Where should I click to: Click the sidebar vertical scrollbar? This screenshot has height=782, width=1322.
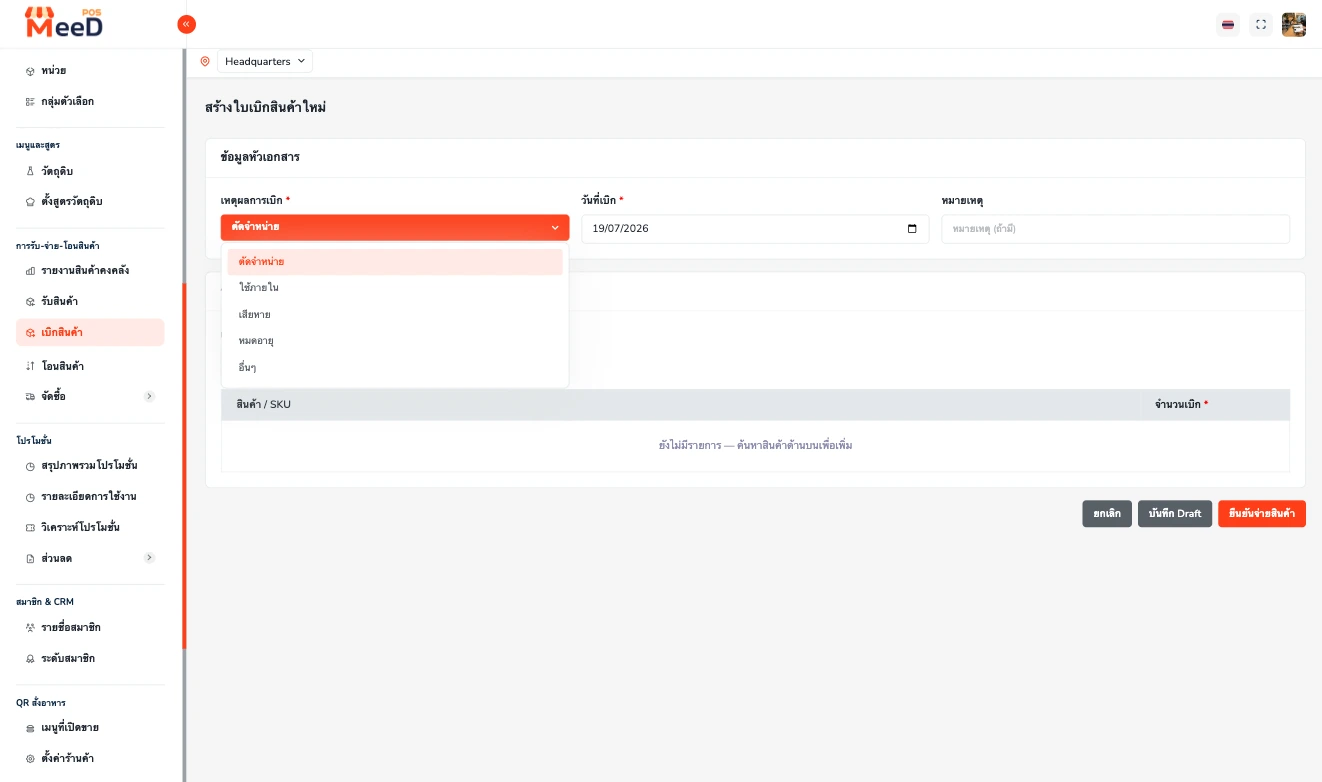click(x=184, y=465)
